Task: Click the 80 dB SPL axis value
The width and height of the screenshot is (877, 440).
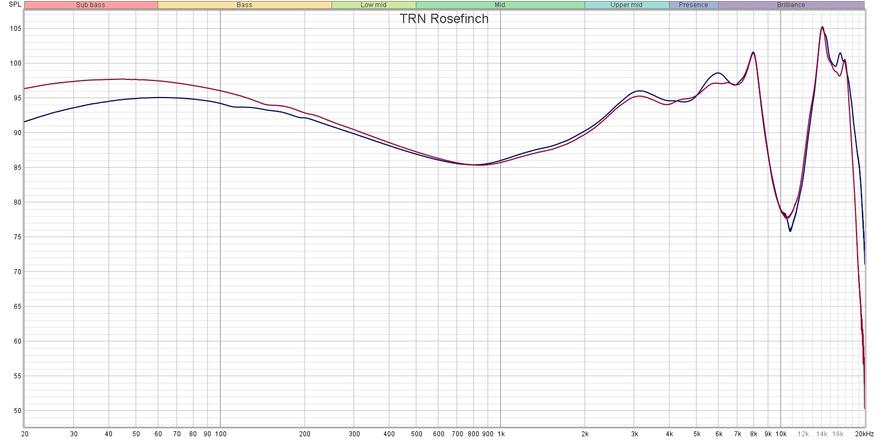Action: point(17,202)
